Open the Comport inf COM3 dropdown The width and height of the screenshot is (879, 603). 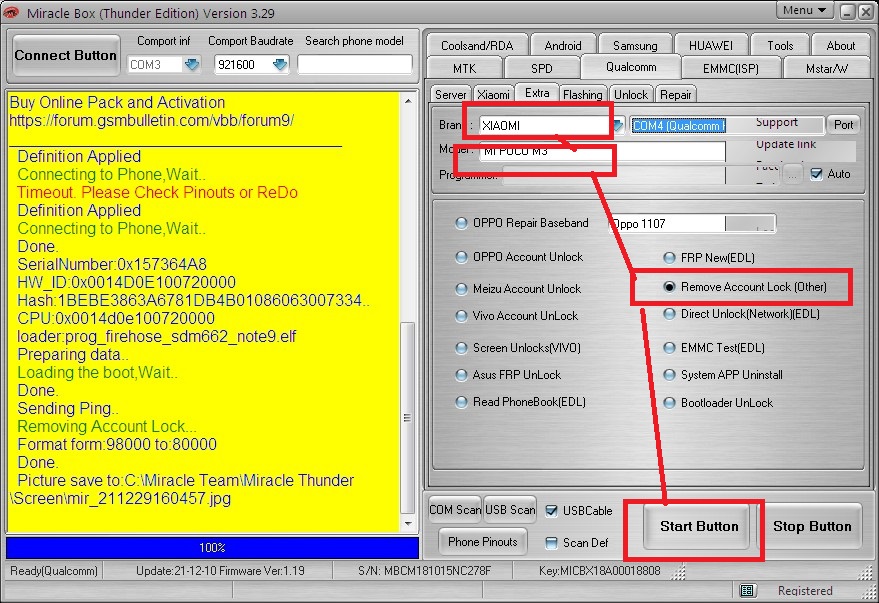click(x=192, y=64)
